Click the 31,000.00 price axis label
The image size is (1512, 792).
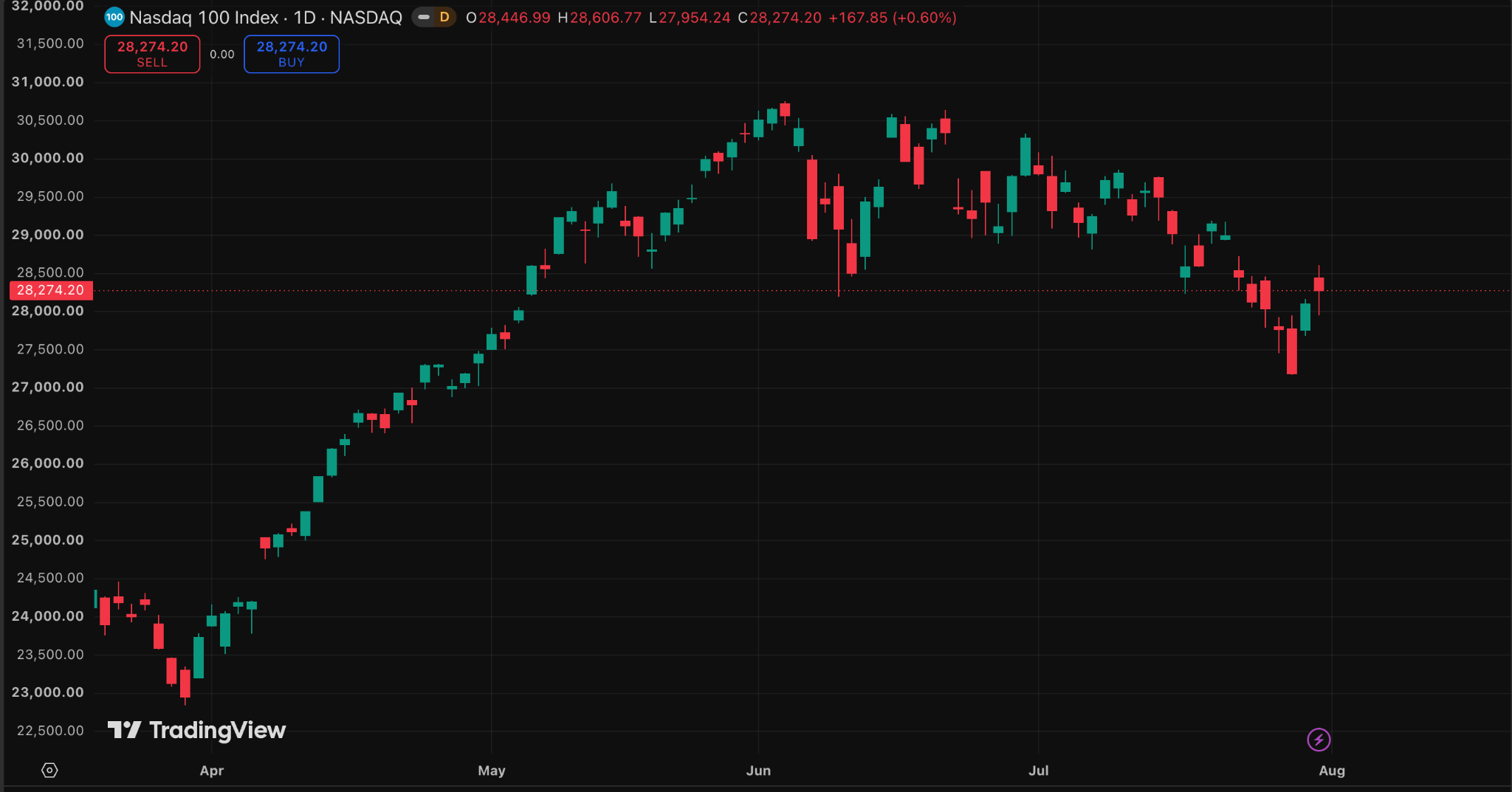48,82
